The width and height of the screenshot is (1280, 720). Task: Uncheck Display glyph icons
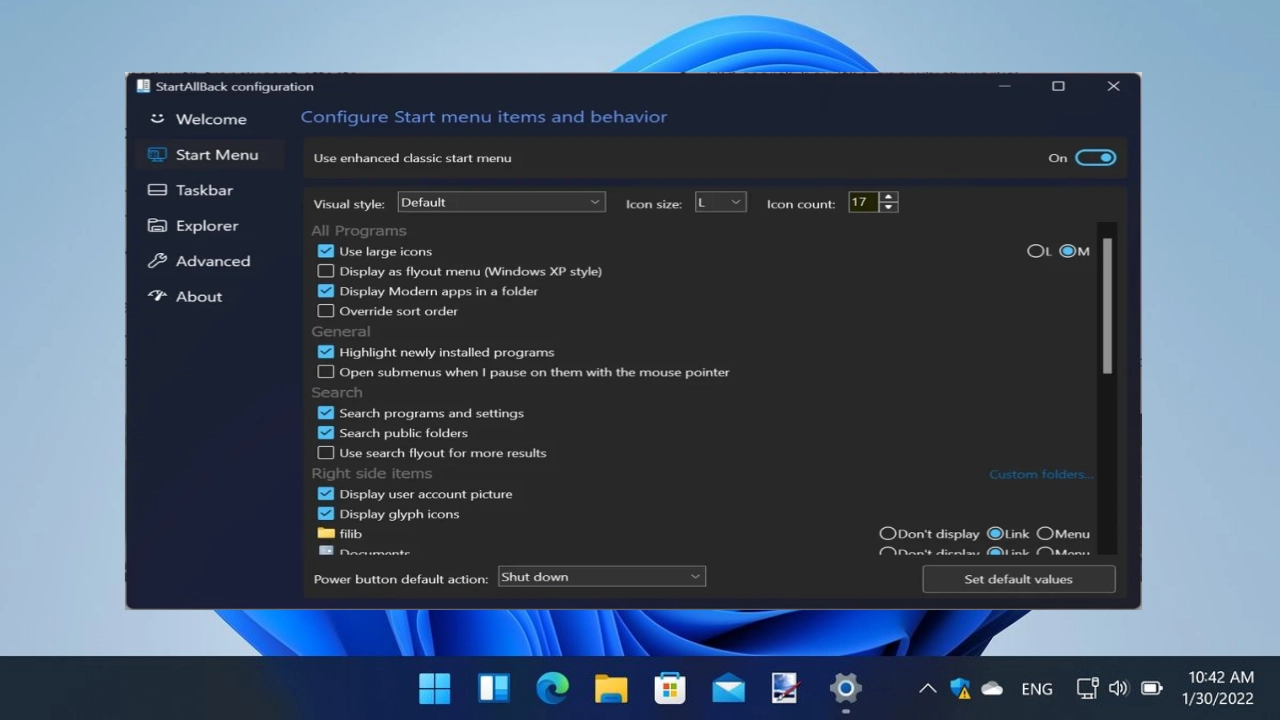326,514
